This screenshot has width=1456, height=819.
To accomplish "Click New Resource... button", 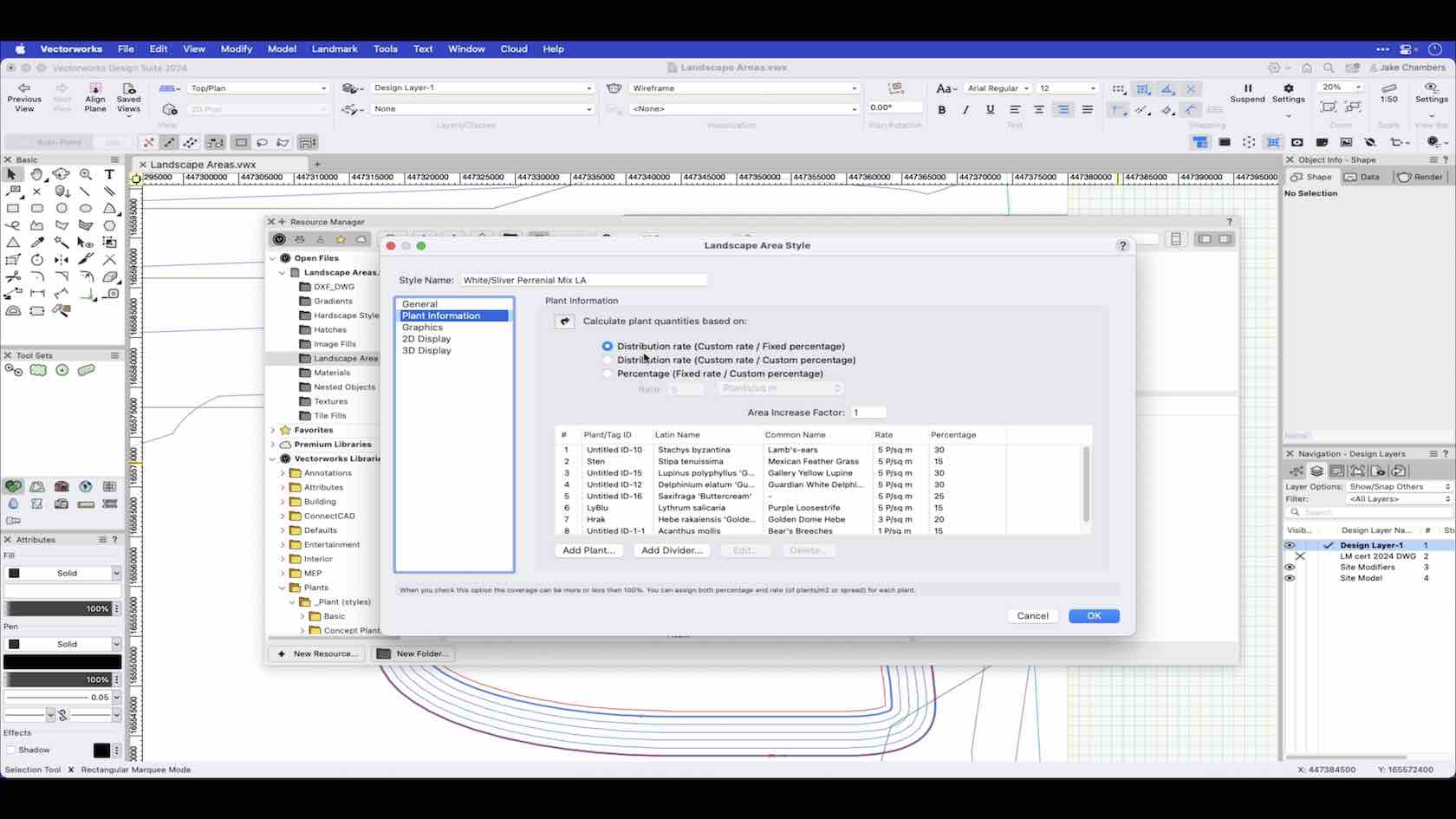I will pyautogui.click(x=318, y=653).
